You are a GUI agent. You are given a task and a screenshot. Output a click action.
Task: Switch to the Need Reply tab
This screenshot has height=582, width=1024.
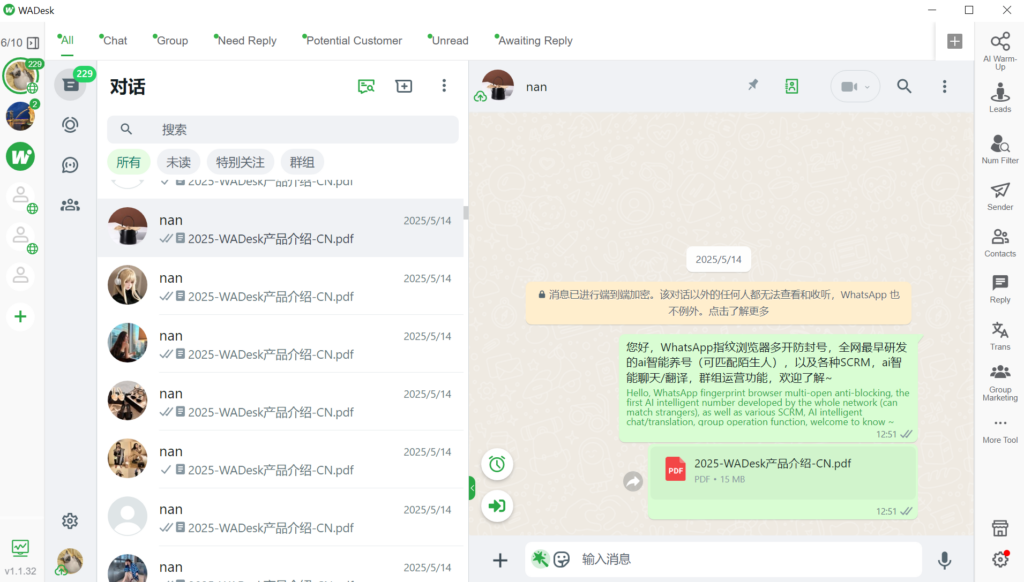pyautogui.click(x=246, y=40)
